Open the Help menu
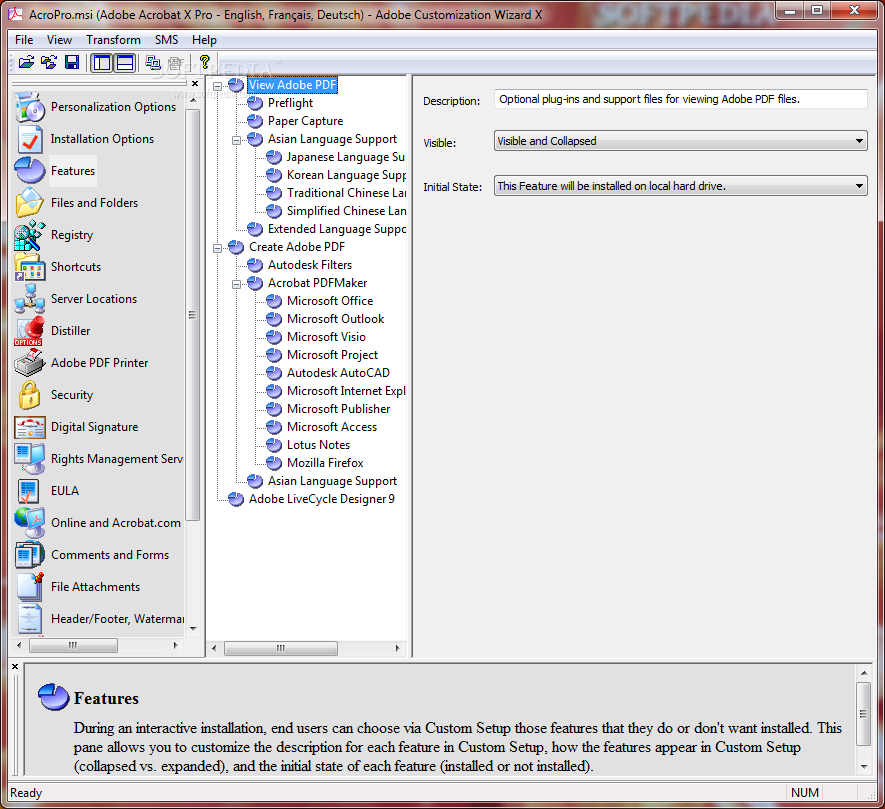The height and width of the screenshot is (809, 885). tap(204, 40)
